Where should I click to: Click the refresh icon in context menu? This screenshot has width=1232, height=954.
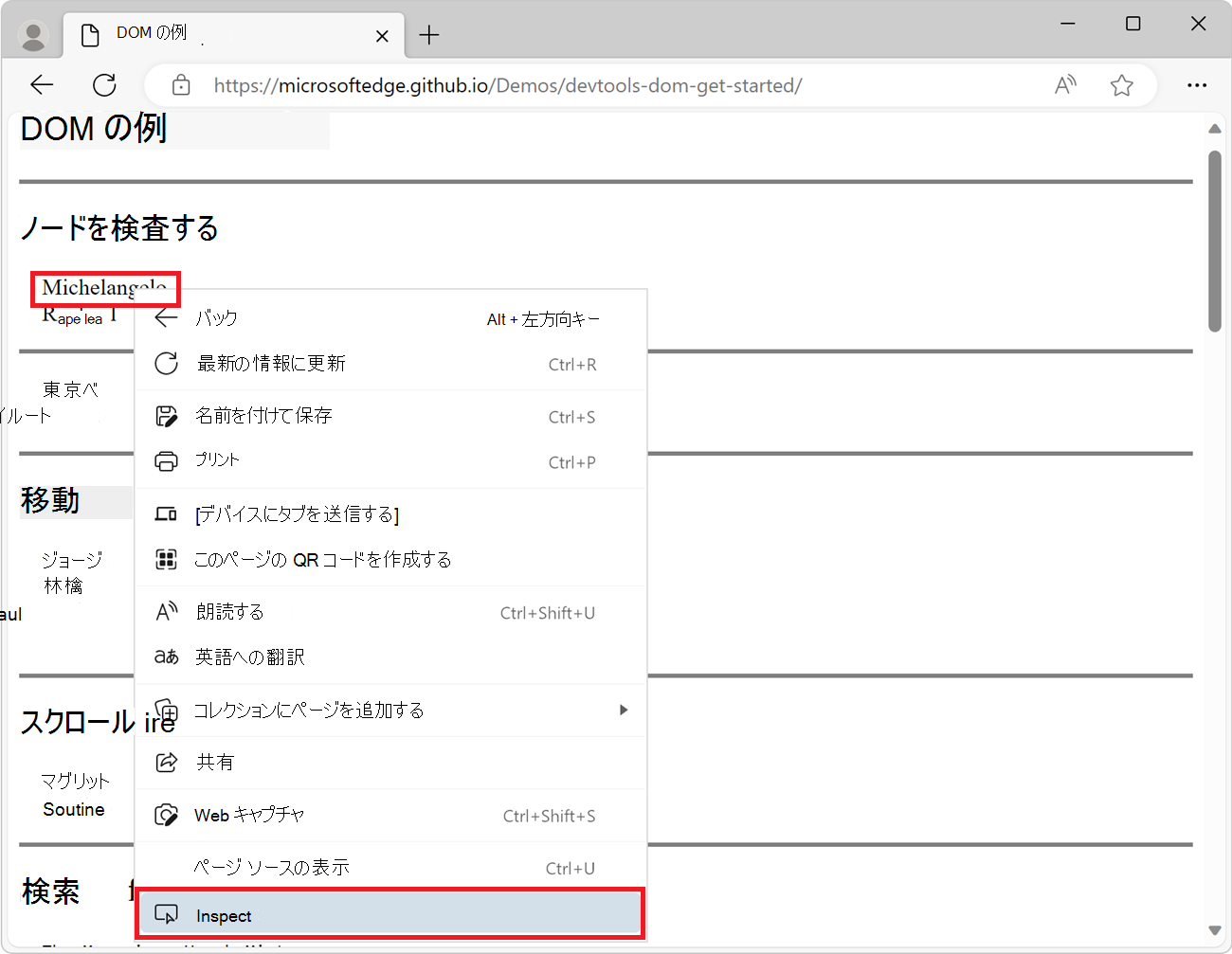pyautogui.click(x=167, y=364)
